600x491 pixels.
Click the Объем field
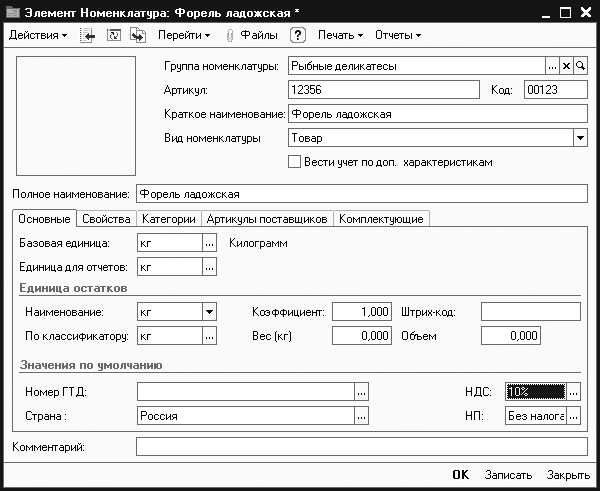pos(511,336)
